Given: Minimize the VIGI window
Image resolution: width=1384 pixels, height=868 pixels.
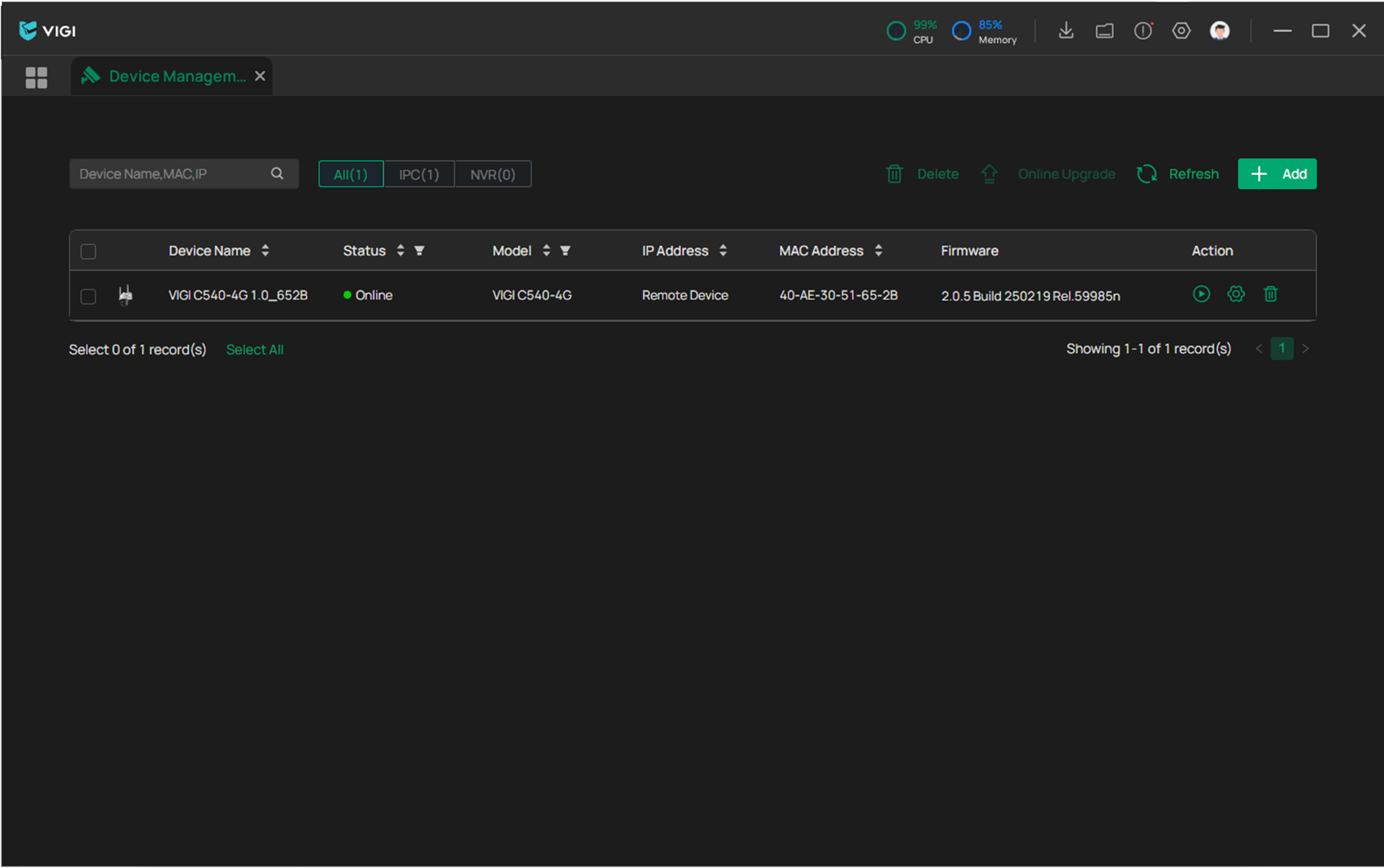Looking at the screenshot, I should point(1282,30).
